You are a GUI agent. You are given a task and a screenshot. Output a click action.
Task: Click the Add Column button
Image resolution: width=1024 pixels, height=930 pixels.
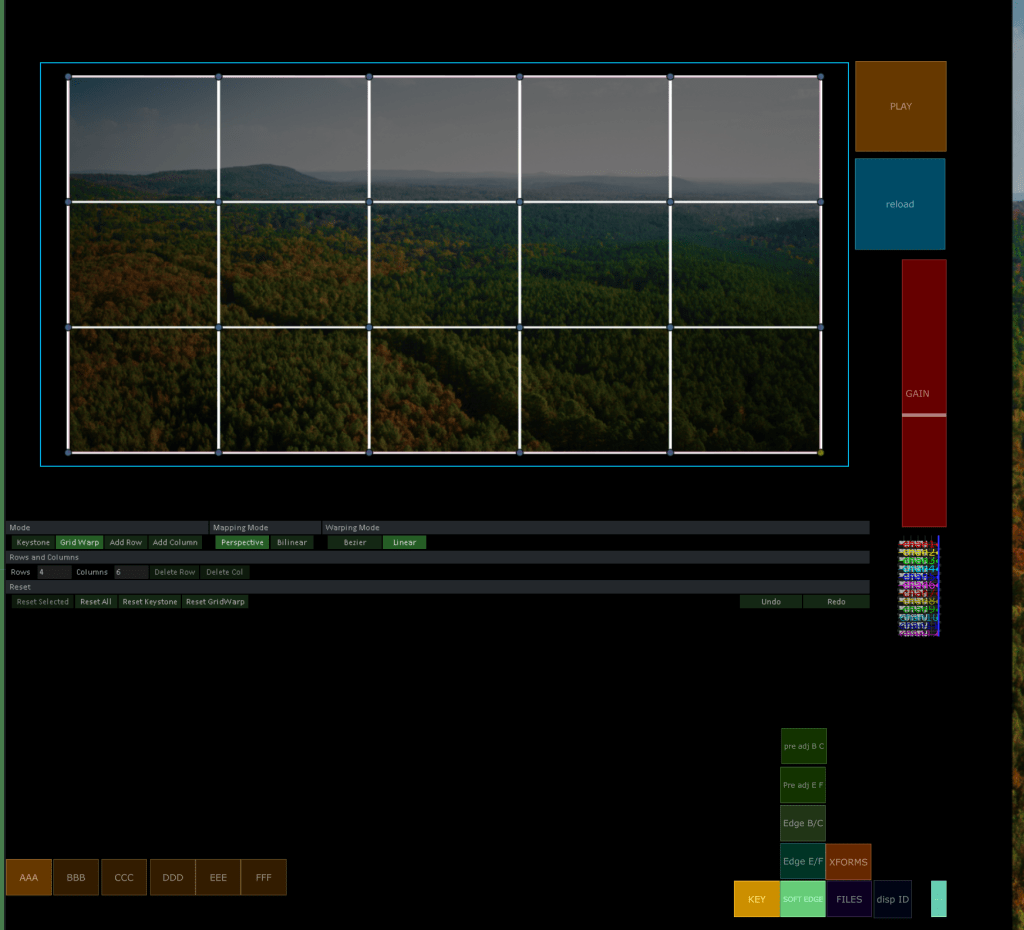[x=175, y=542]
